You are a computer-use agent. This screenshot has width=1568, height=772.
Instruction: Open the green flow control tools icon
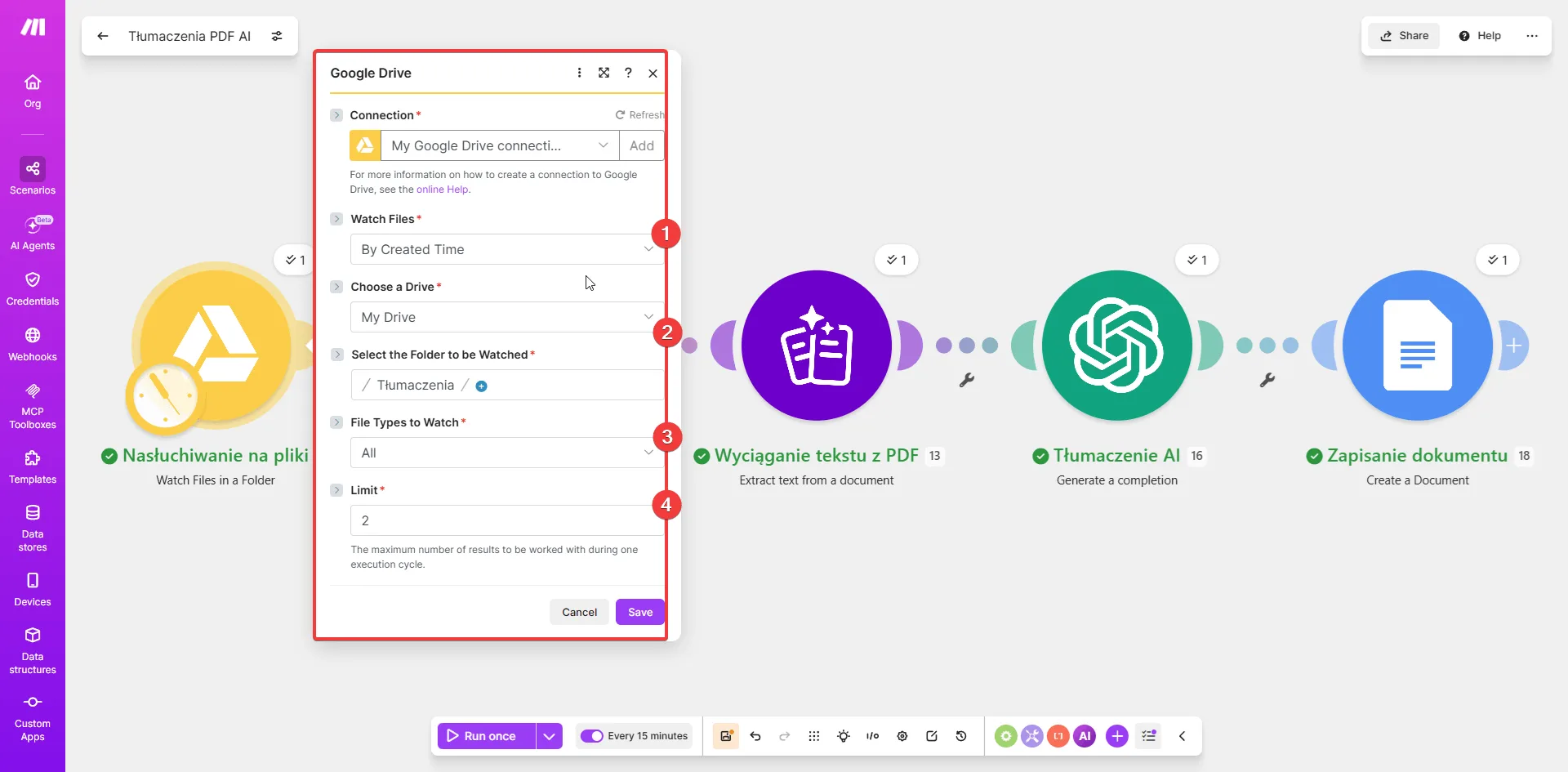click(1006, 736)
